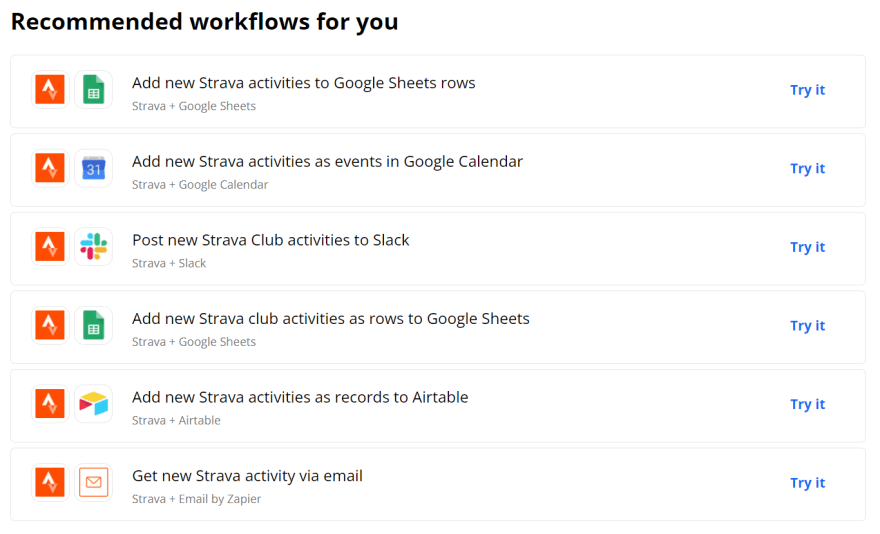Open 'Add new Strava activities as records to Airtable'
The image size is (880, 534).
click(300, 398)
